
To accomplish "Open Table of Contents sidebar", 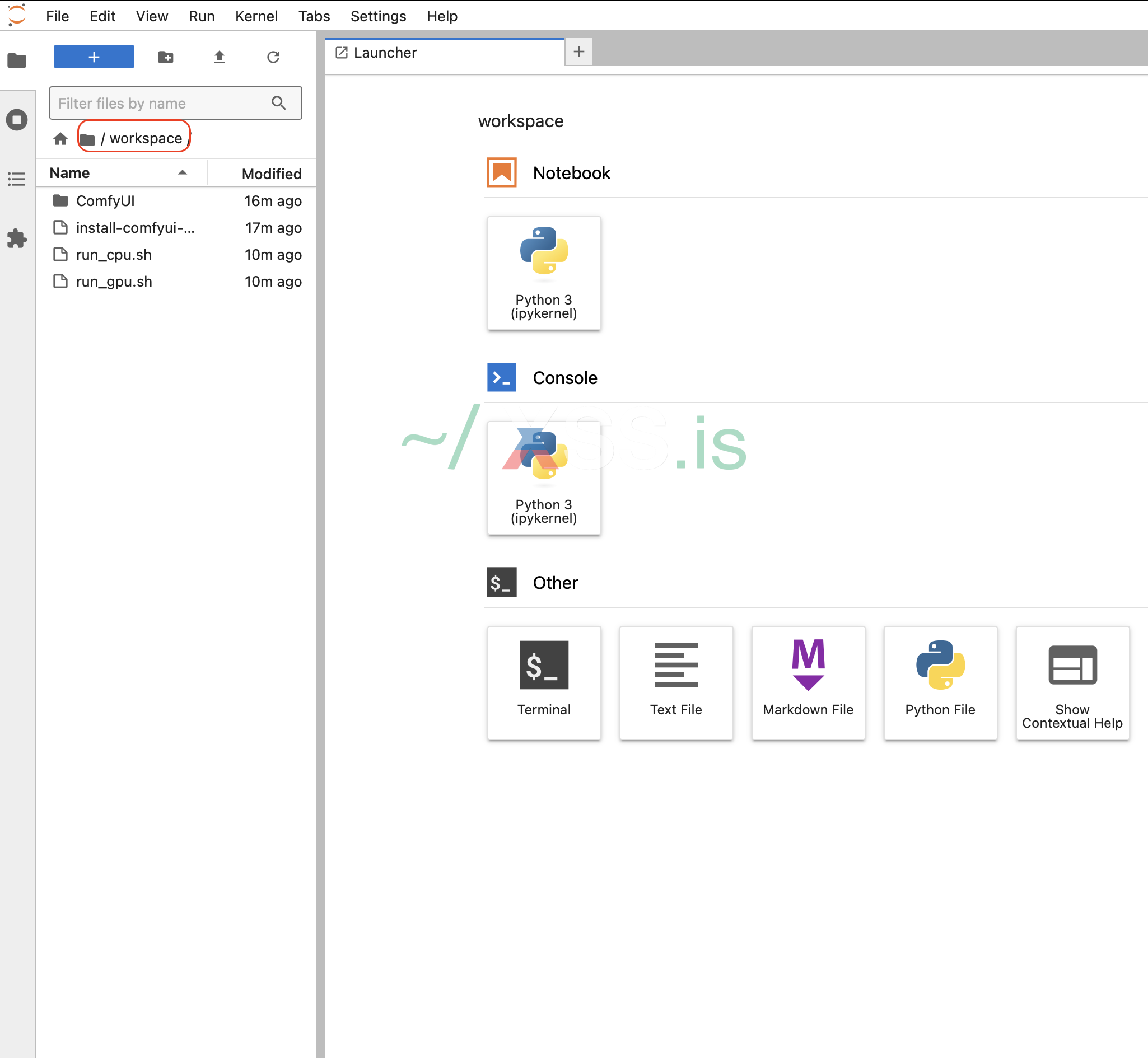I will 17,179.
